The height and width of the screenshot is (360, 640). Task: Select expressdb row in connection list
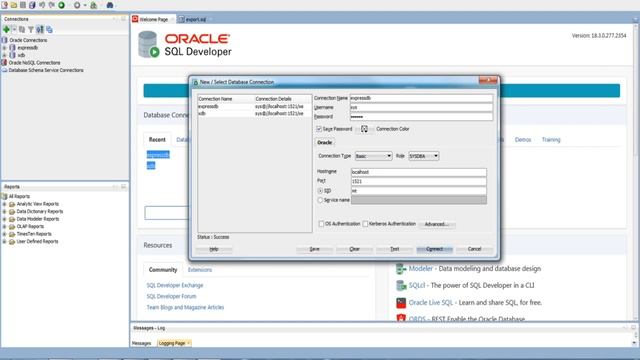click(254, 107)
